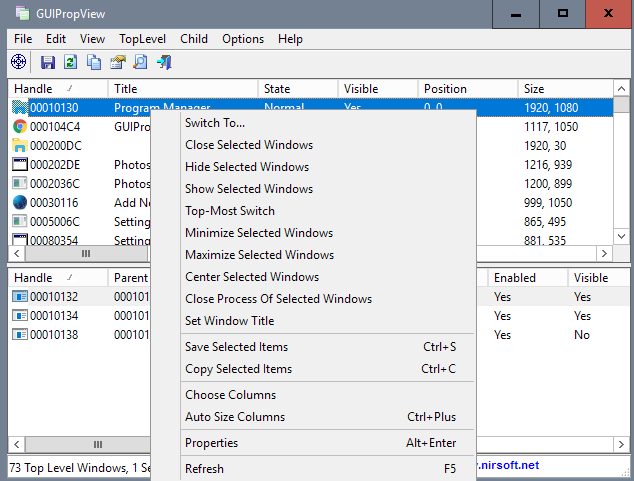Click the icon of child row 00010138
Screen dimensions: 634x481
tap(19, 335)
